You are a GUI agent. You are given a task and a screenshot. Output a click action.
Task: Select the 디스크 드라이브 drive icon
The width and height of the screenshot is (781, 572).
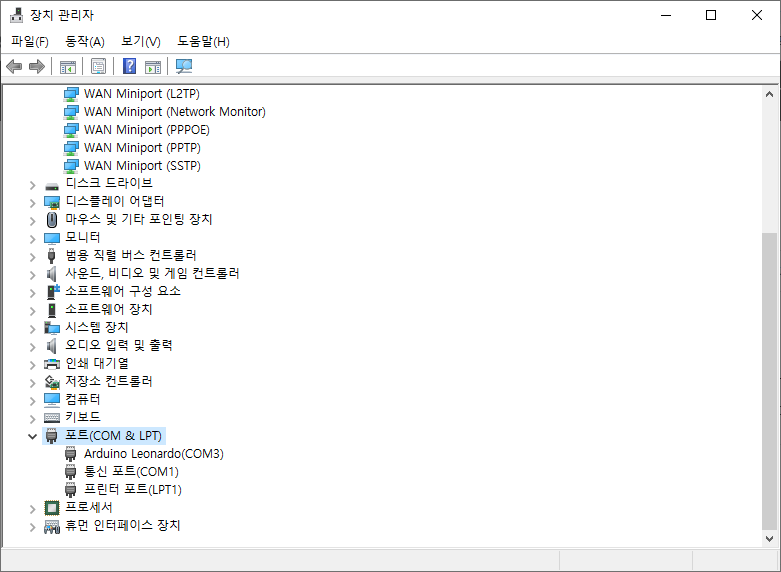coord(52,186)
